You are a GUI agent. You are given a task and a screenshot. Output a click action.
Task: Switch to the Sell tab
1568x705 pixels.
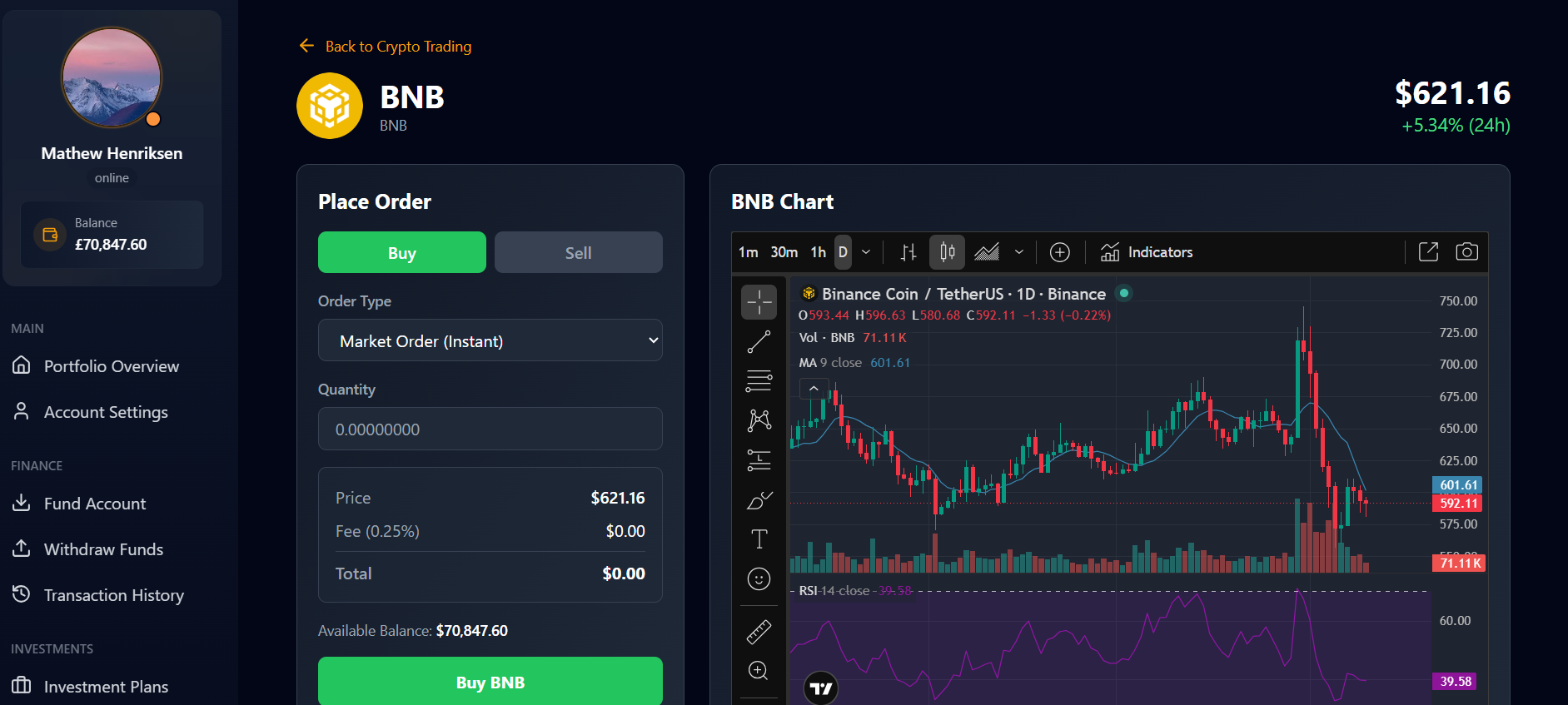[x=579, y=252]
